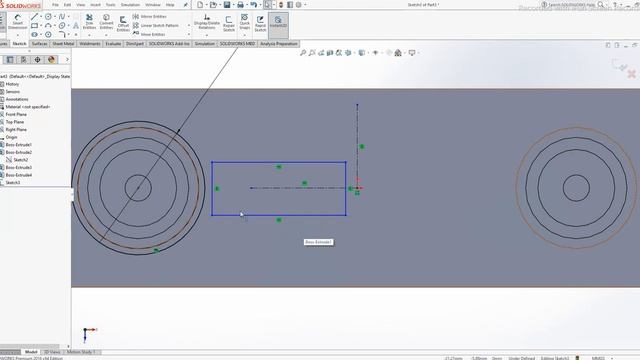Switch to the Surfaces tab
This screenshot has width=640, height=360.
point(40,44)
